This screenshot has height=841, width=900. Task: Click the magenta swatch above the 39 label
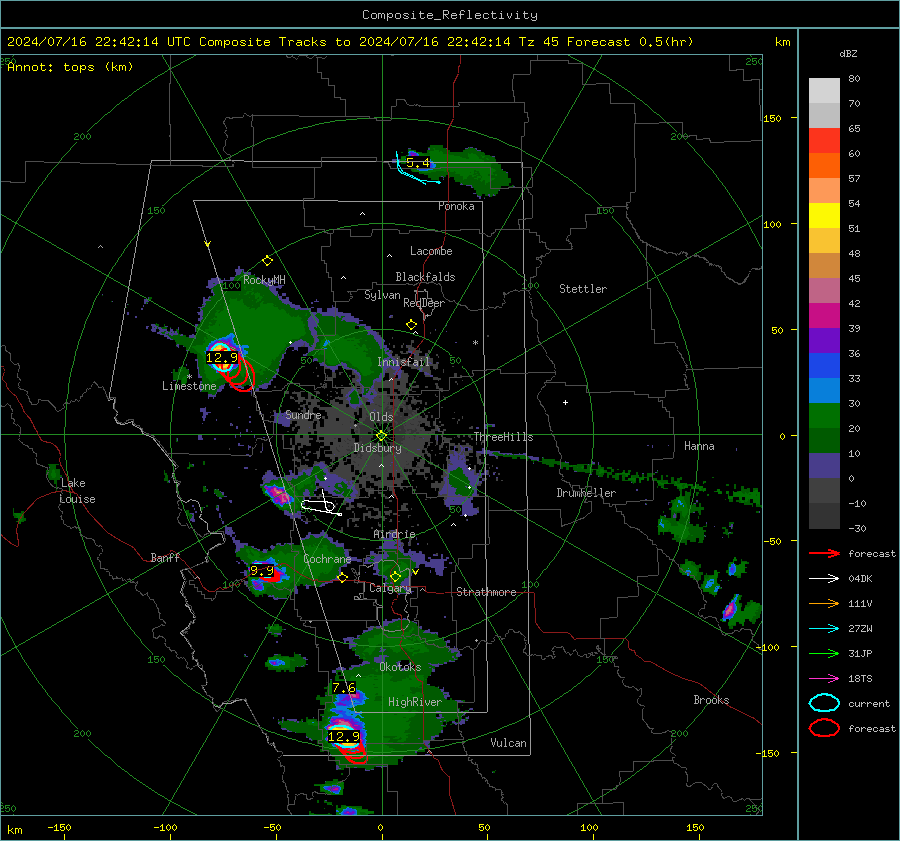tap(824, 316)
